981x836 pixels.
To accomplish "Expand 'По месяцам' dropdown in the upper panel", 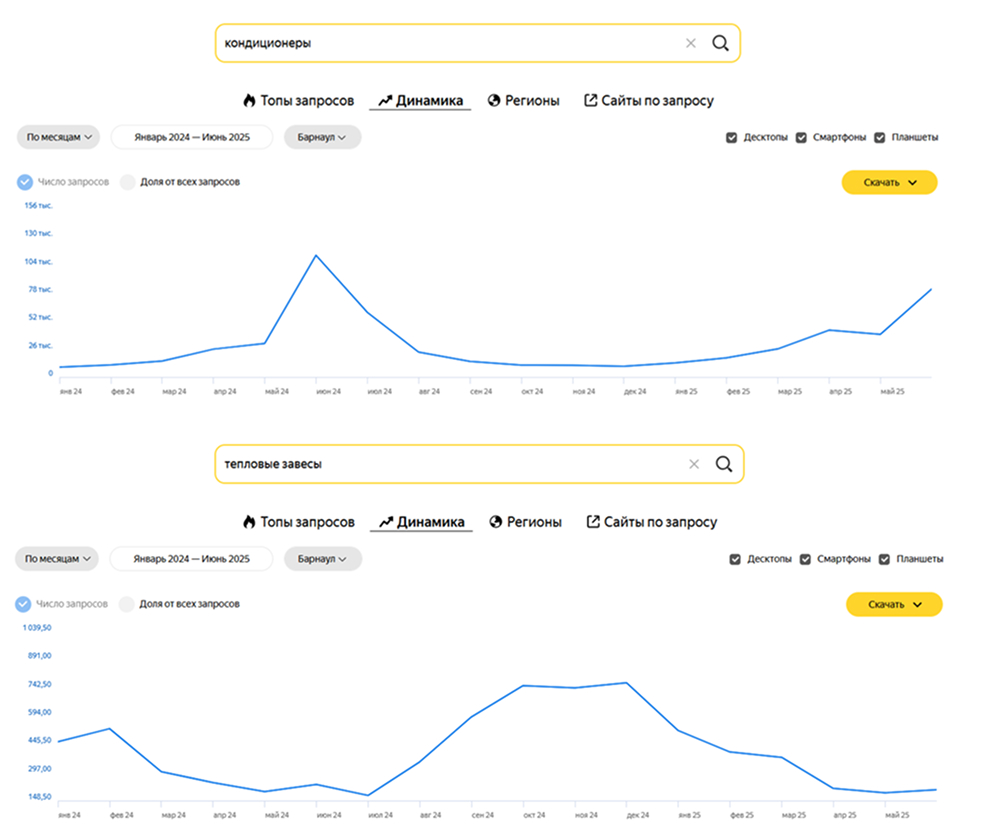I will tap(59, 137).
